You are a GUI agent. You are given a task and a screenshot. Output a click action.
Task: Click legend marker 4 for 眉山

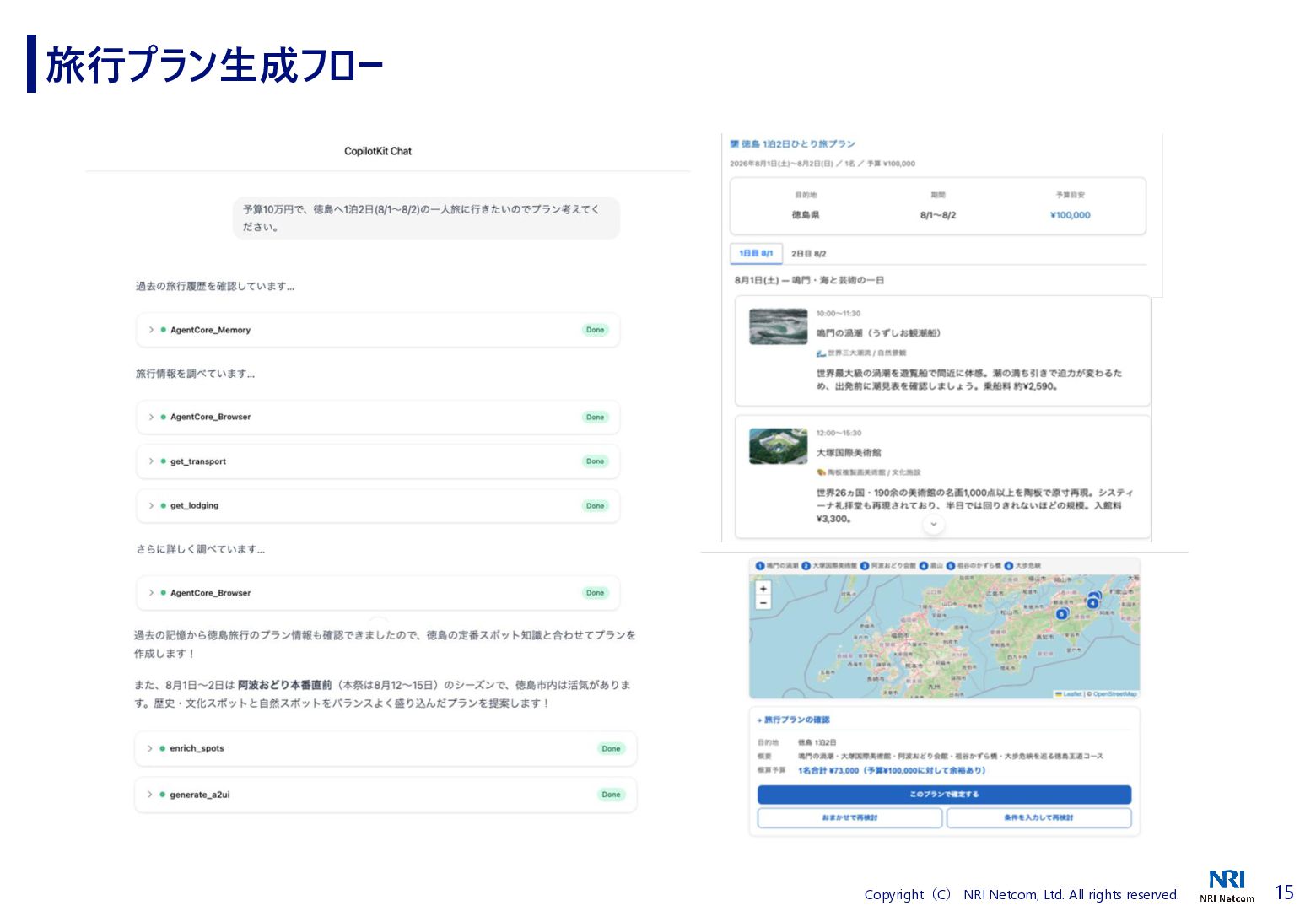(924, 566)
